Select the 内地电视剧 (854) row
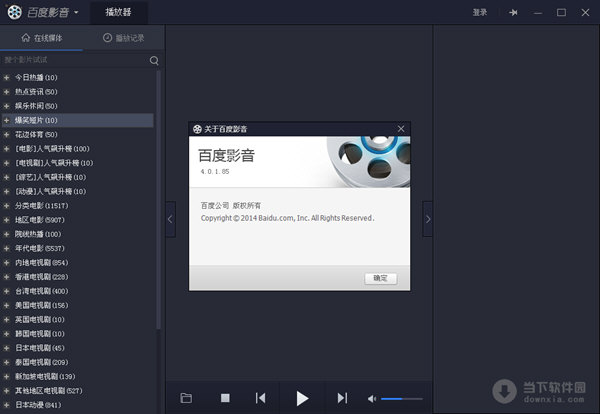Image resolution: width=600 pixels, height=414 pixels. pos(78,262)
